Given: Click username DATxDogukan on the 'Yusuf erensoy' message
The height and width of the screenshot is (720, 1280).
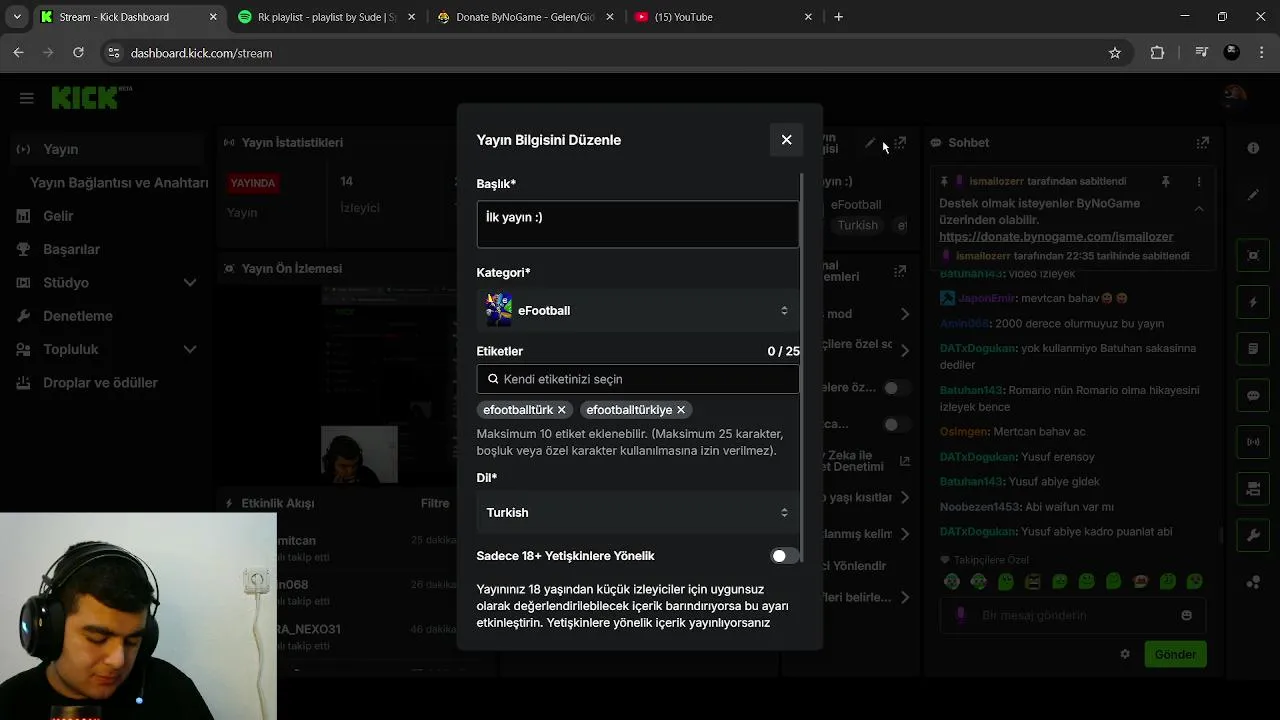Looking at the screenshot, I should (978, 457).
